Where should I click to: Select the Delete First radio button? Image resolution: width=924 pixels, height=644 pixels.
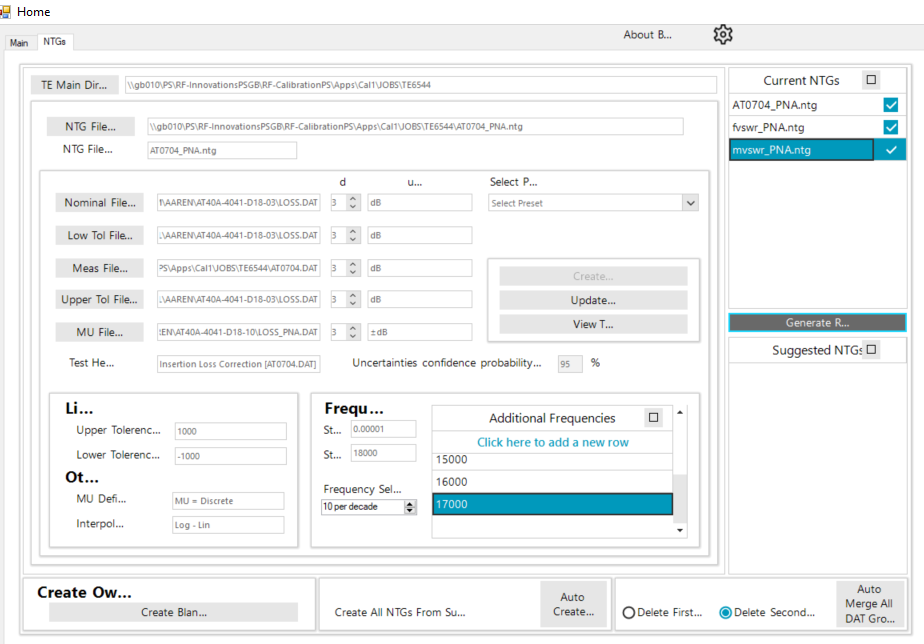[629, 612]
